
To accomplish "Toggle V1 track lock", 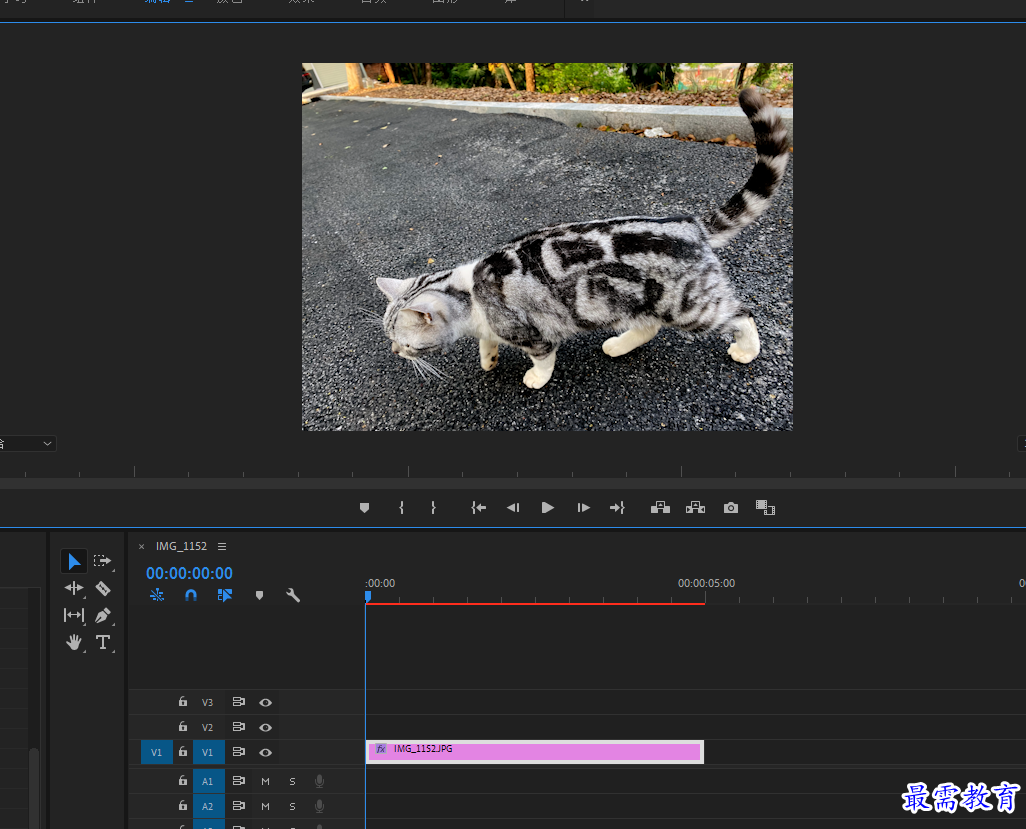I will tap(183, 752).
